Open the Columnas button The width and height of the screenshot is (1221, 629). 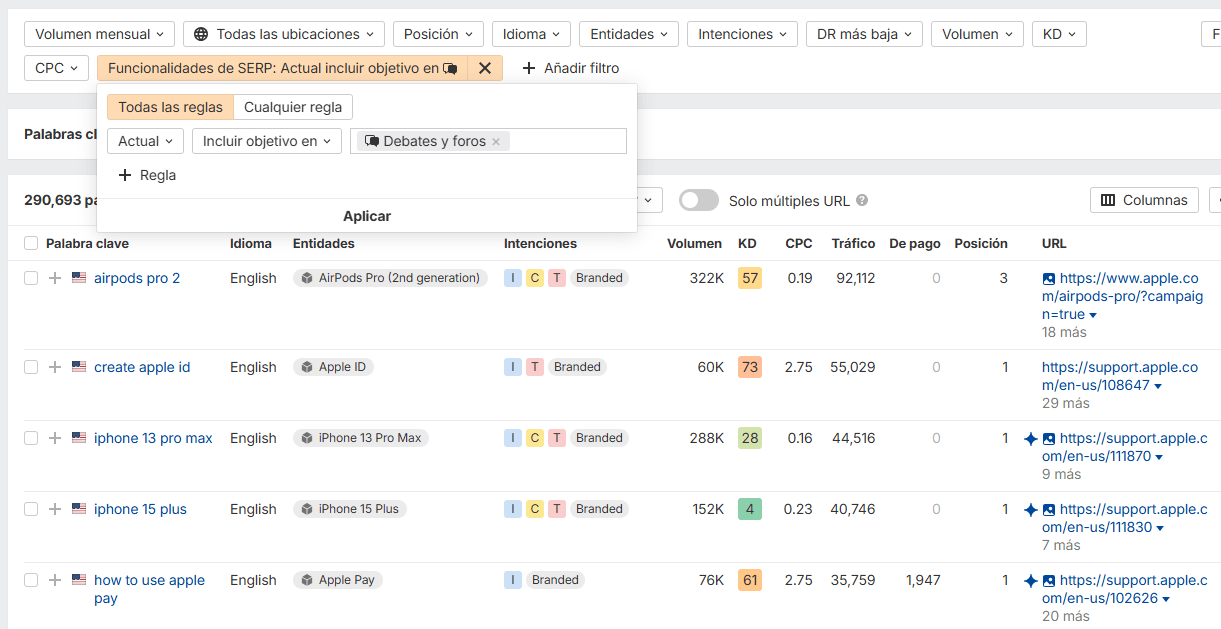click(x=1144, y=200)
